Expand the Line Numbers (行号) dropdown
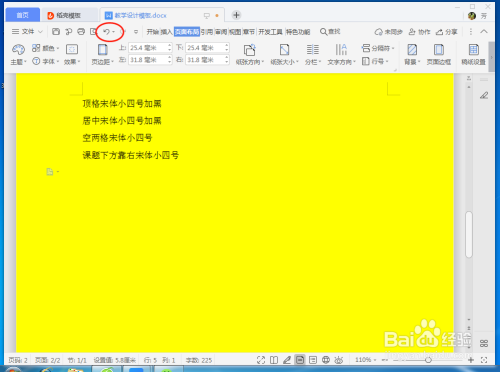The image size is (500, 372). point(387,61)
